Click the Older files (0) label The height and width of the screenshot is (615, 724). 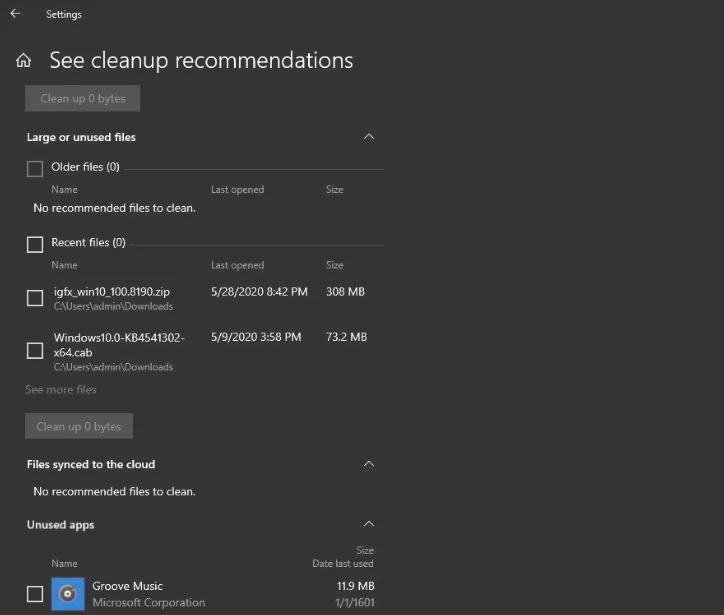point(85,167)
